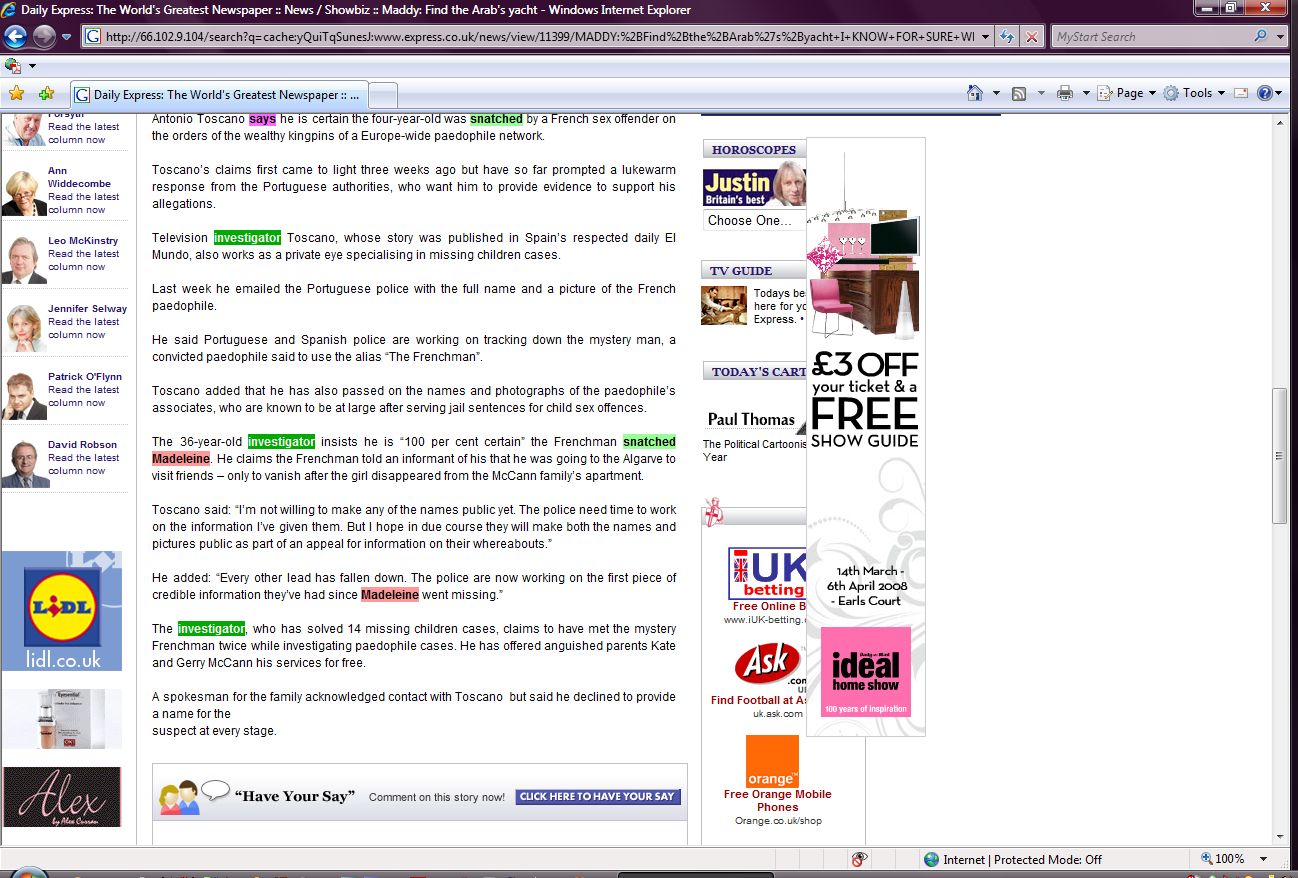Open the Help question mark icon

pyautogui.click(x=1264, y=93)
